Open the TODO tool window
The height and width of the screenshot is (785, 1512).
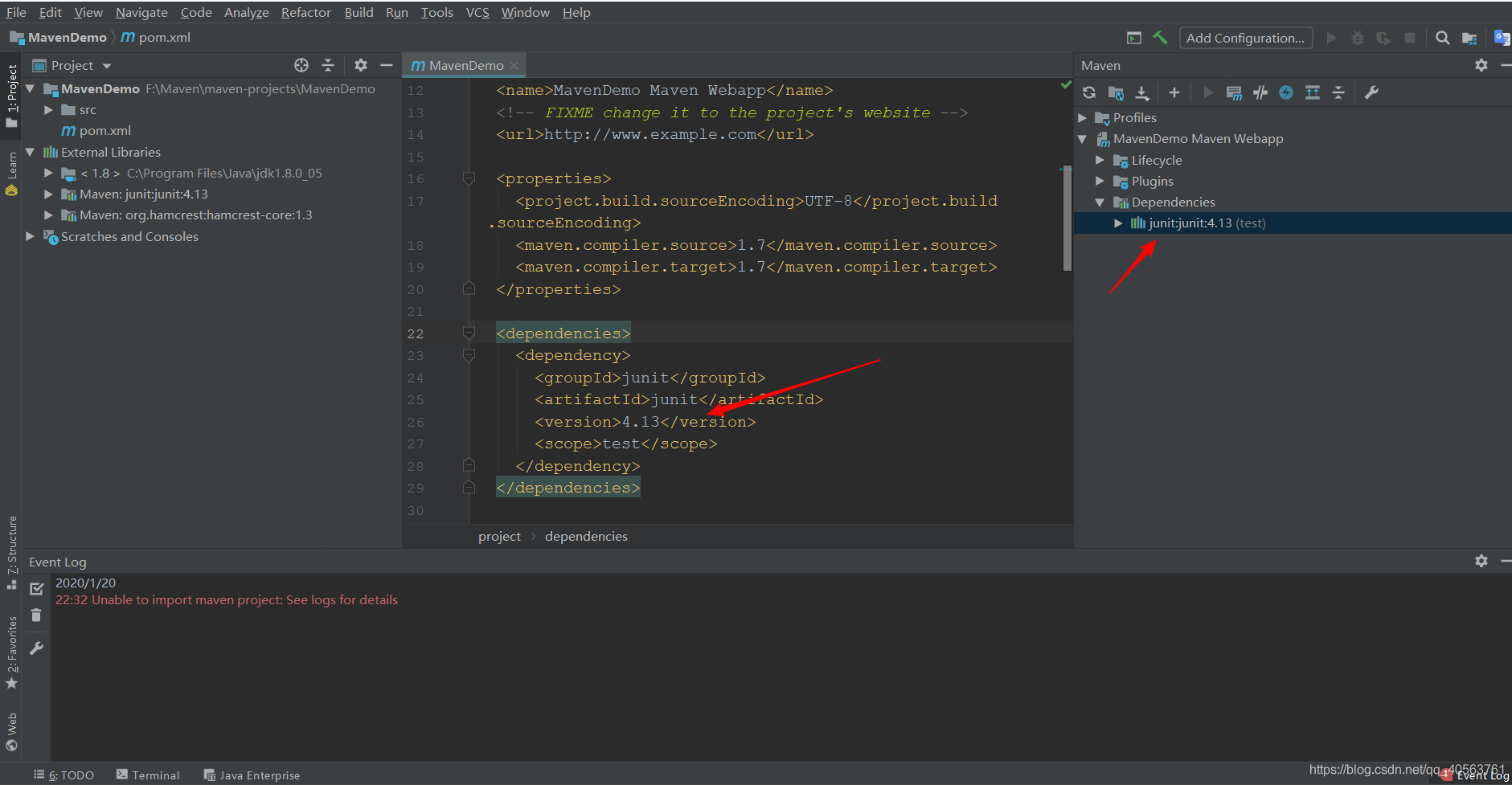64,775
